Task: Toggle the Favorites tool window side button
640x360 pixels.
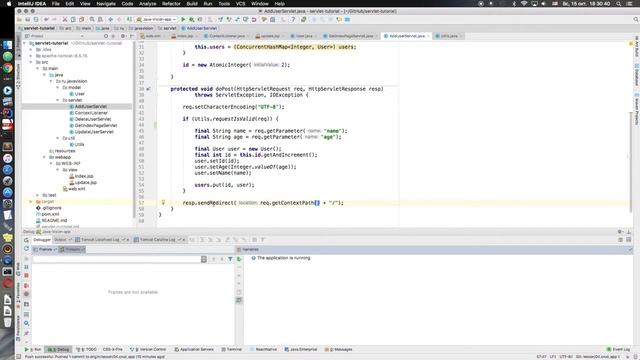Action: [x=18, y=295]
